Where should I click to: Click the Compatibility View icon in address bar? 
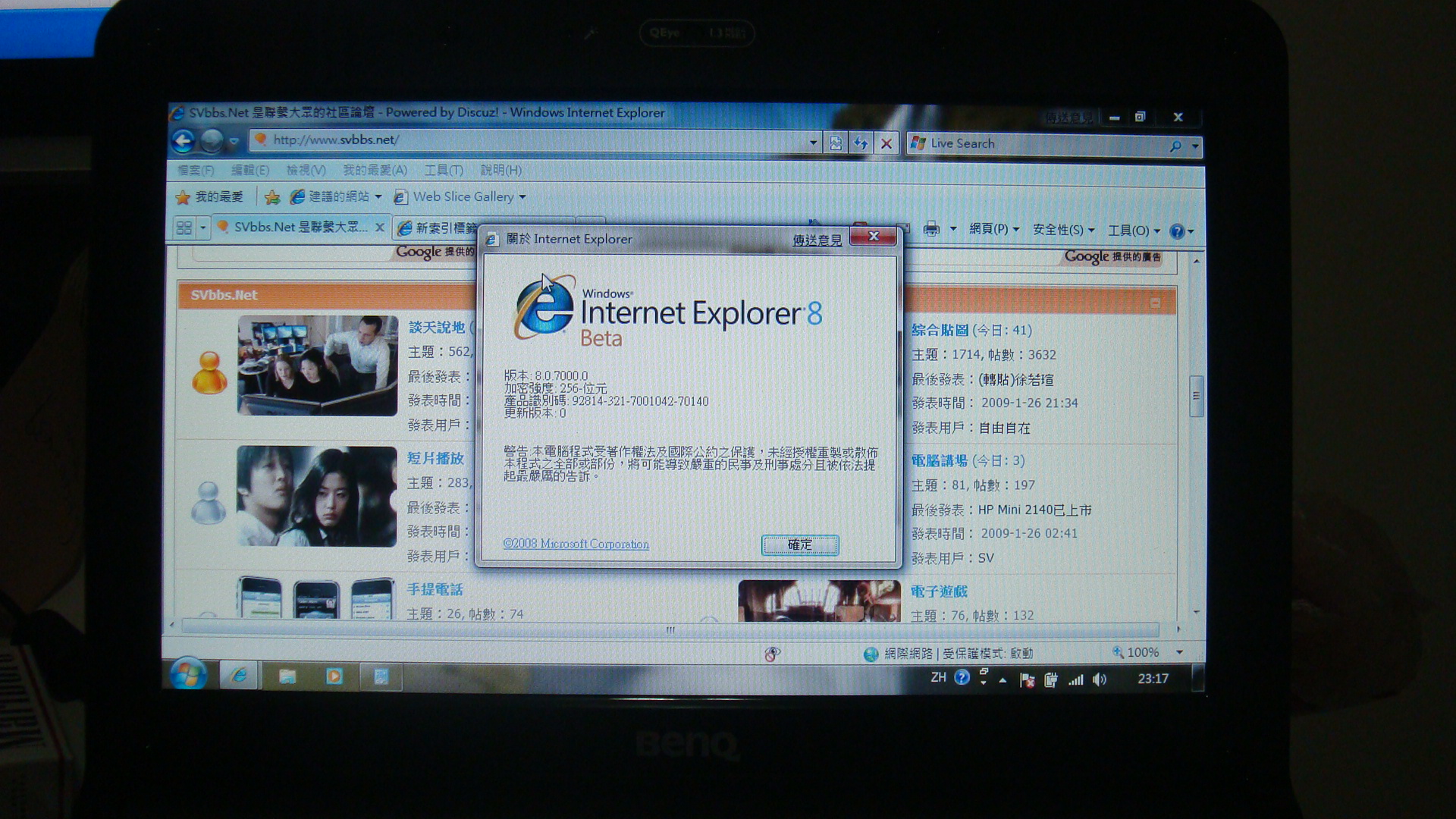coord(836,143)
